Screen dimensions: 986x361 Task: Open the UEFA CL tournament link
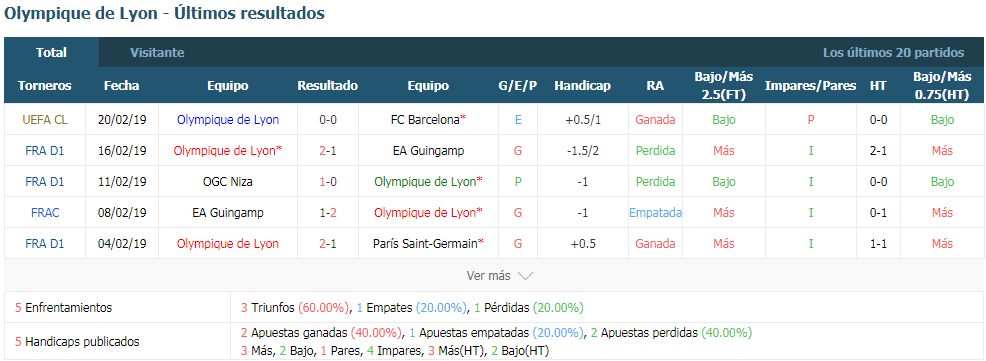click(45, 119)
